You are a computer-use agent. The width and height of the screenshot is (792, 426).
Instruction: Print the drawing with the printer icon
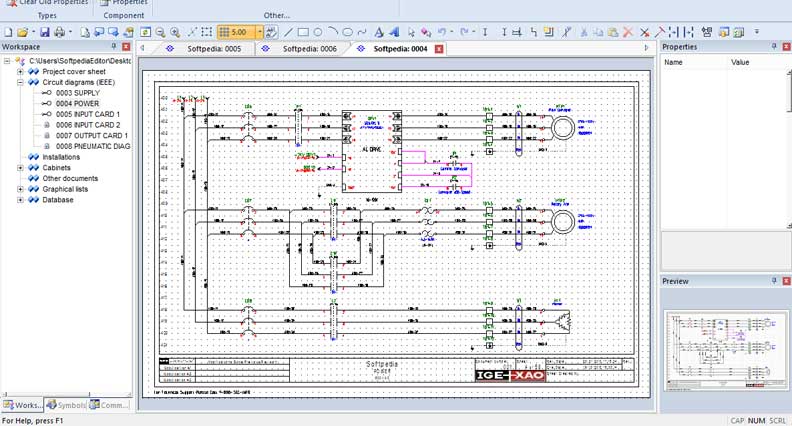60,32
